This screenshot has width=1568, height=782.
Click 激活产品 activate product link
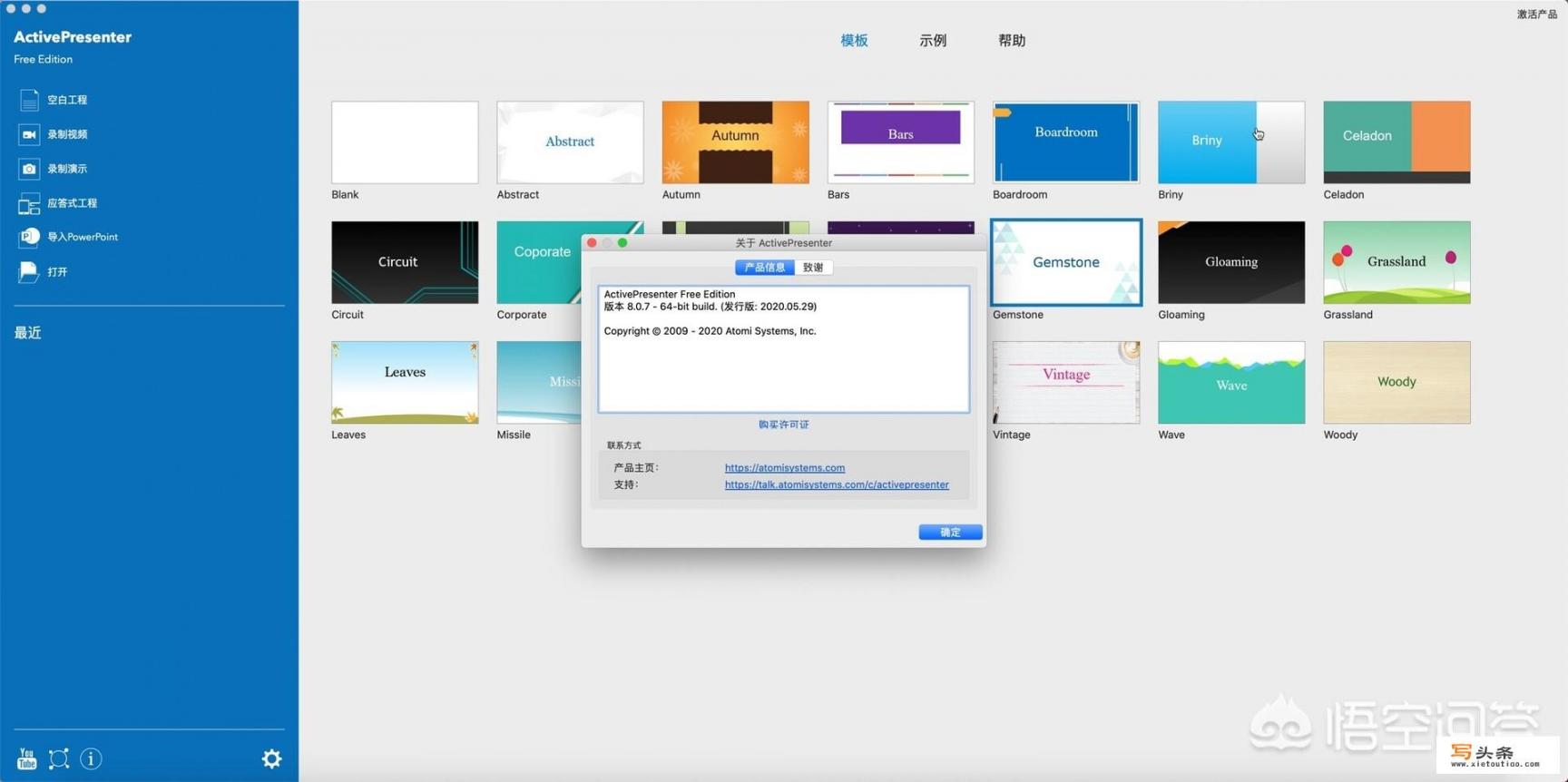click(1536, 14)
